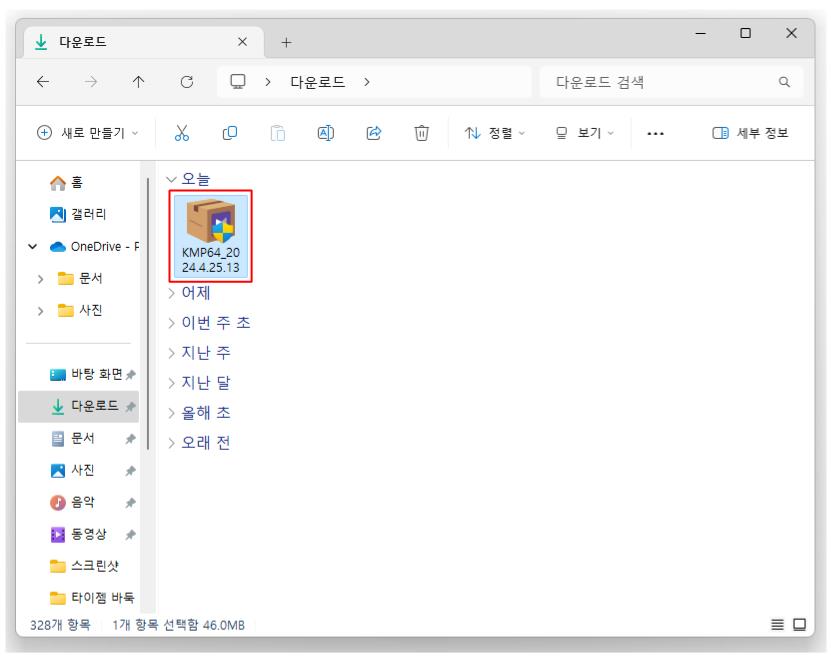The image size is (831, 661).
Task: Click the 1개 항목 선택함 46.0MB status text
Action: [x=178, y=625]
